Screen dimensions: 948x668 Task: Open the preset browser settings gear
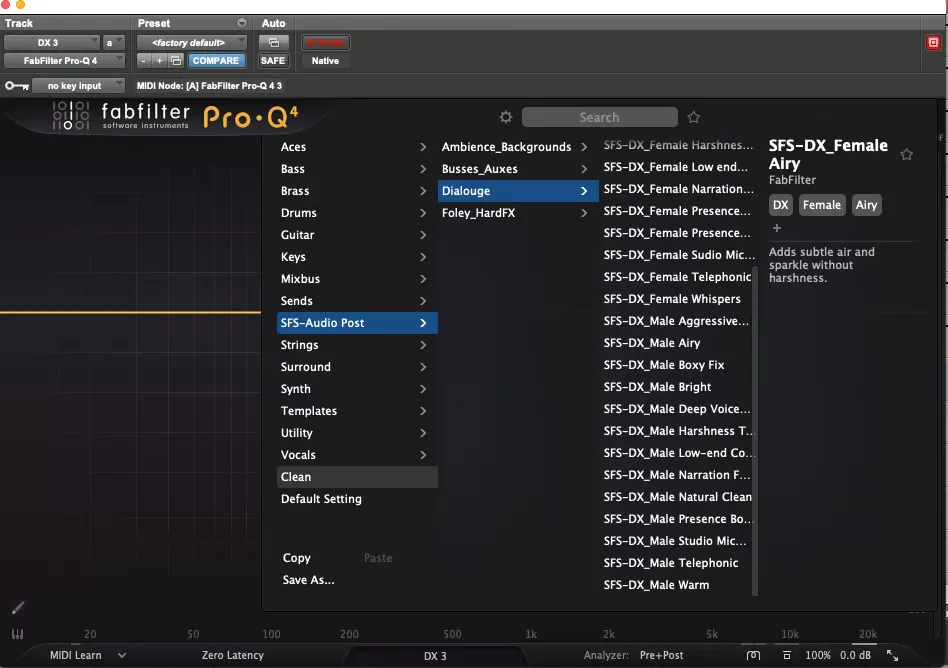(x=505, y=117)
